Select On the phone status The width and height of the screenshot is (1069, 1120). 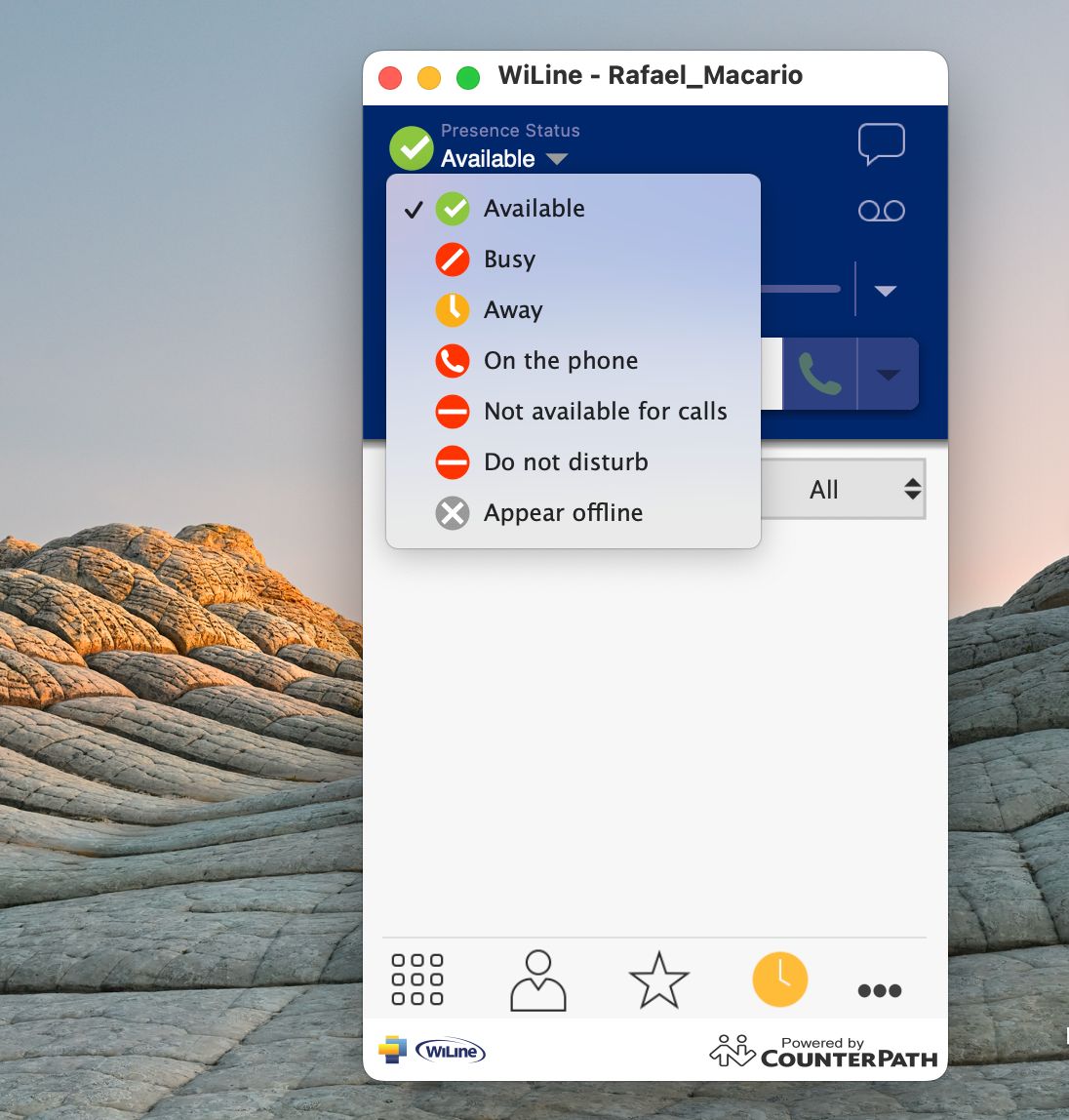561,360
